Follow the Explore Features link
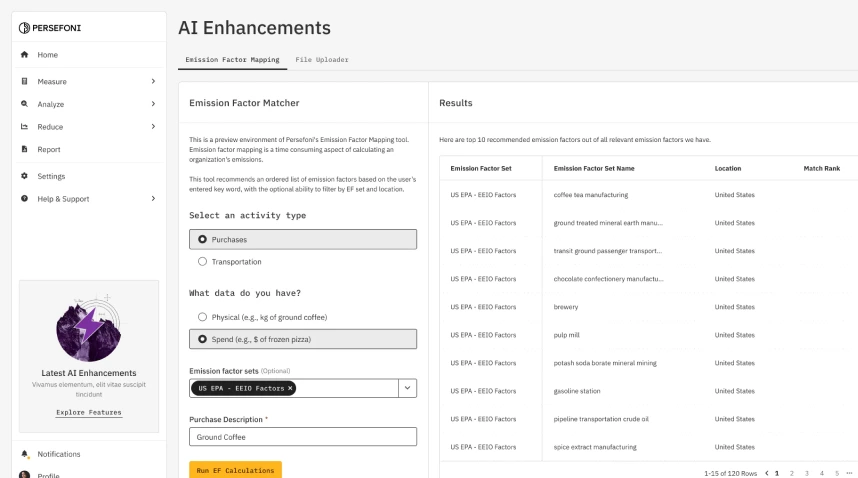 click(89, 412)
